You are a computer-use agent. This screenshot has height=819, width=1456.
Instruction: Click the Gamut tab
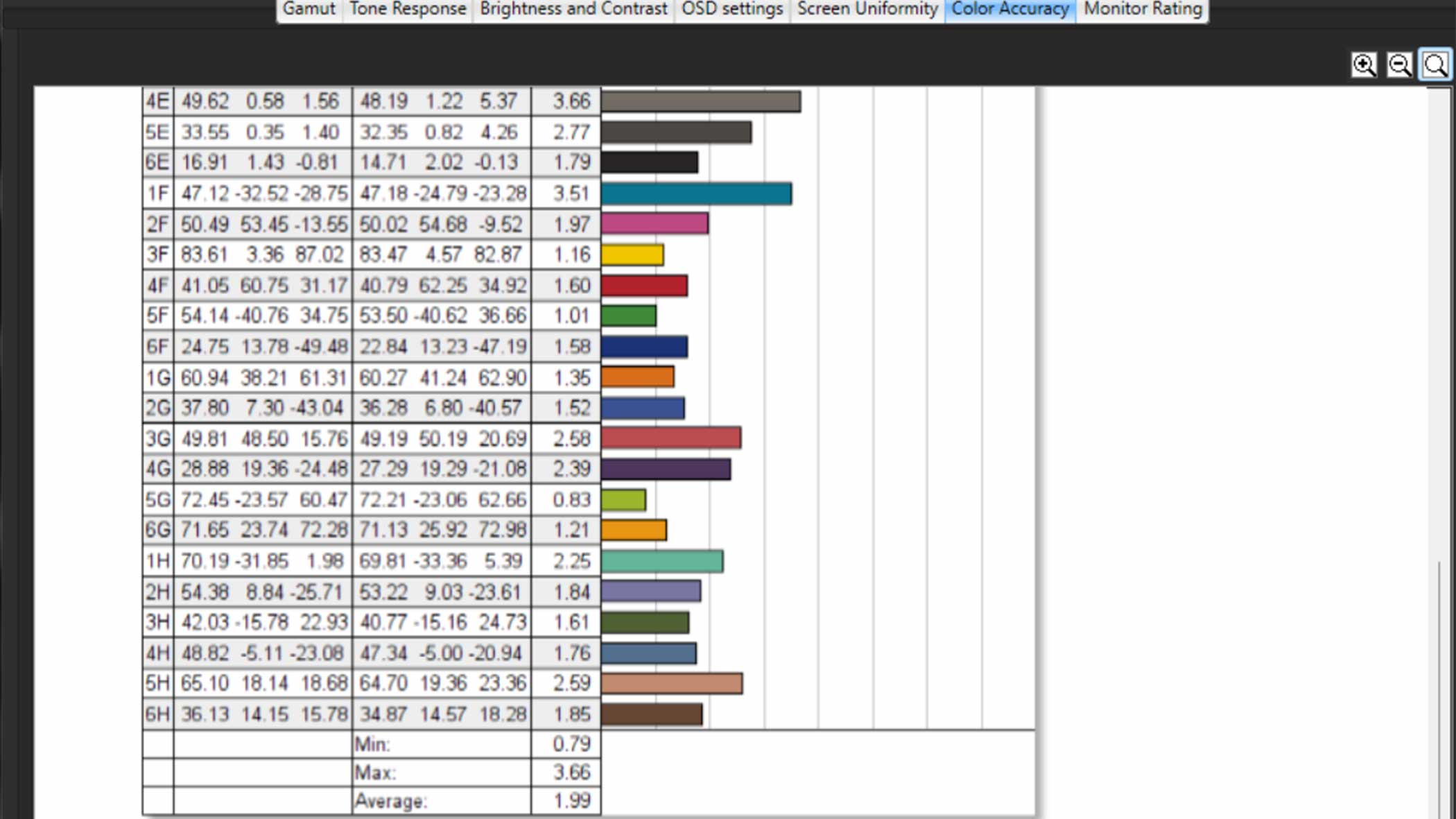click(307, 9)
